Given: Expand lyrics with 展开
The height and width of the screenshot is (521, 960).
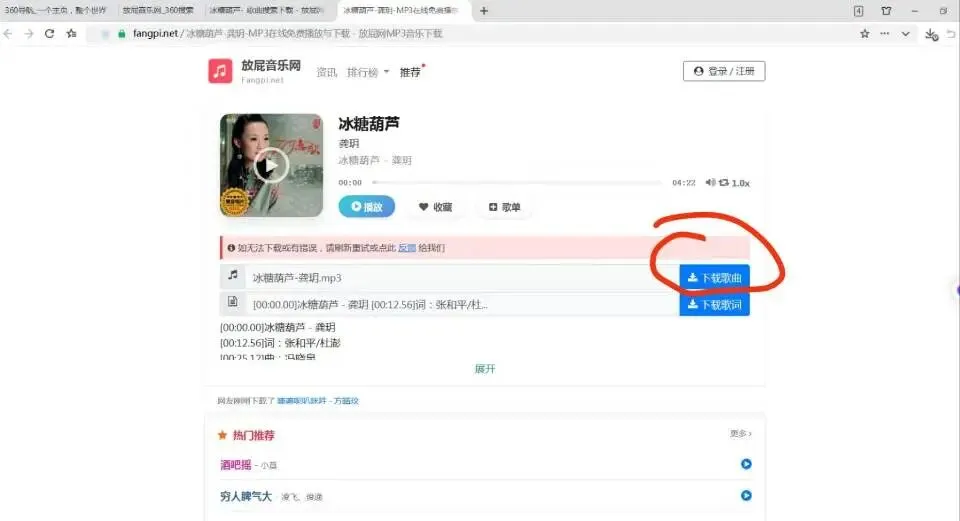Looking at the screenshot, I should pyautogui.click(x=485, y=369).
